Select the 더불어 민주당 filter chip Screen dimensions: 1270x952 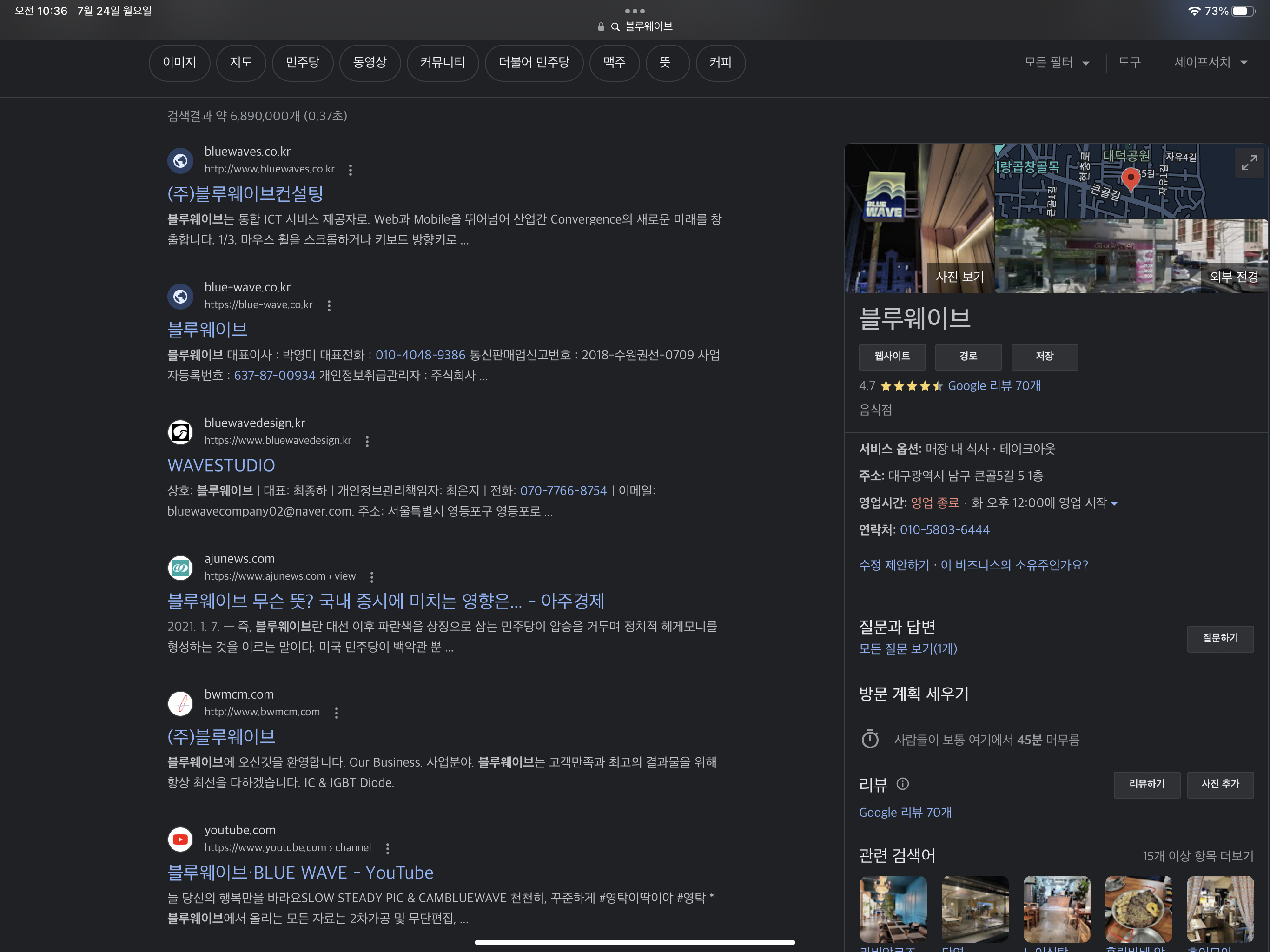[x=534, y=63]
